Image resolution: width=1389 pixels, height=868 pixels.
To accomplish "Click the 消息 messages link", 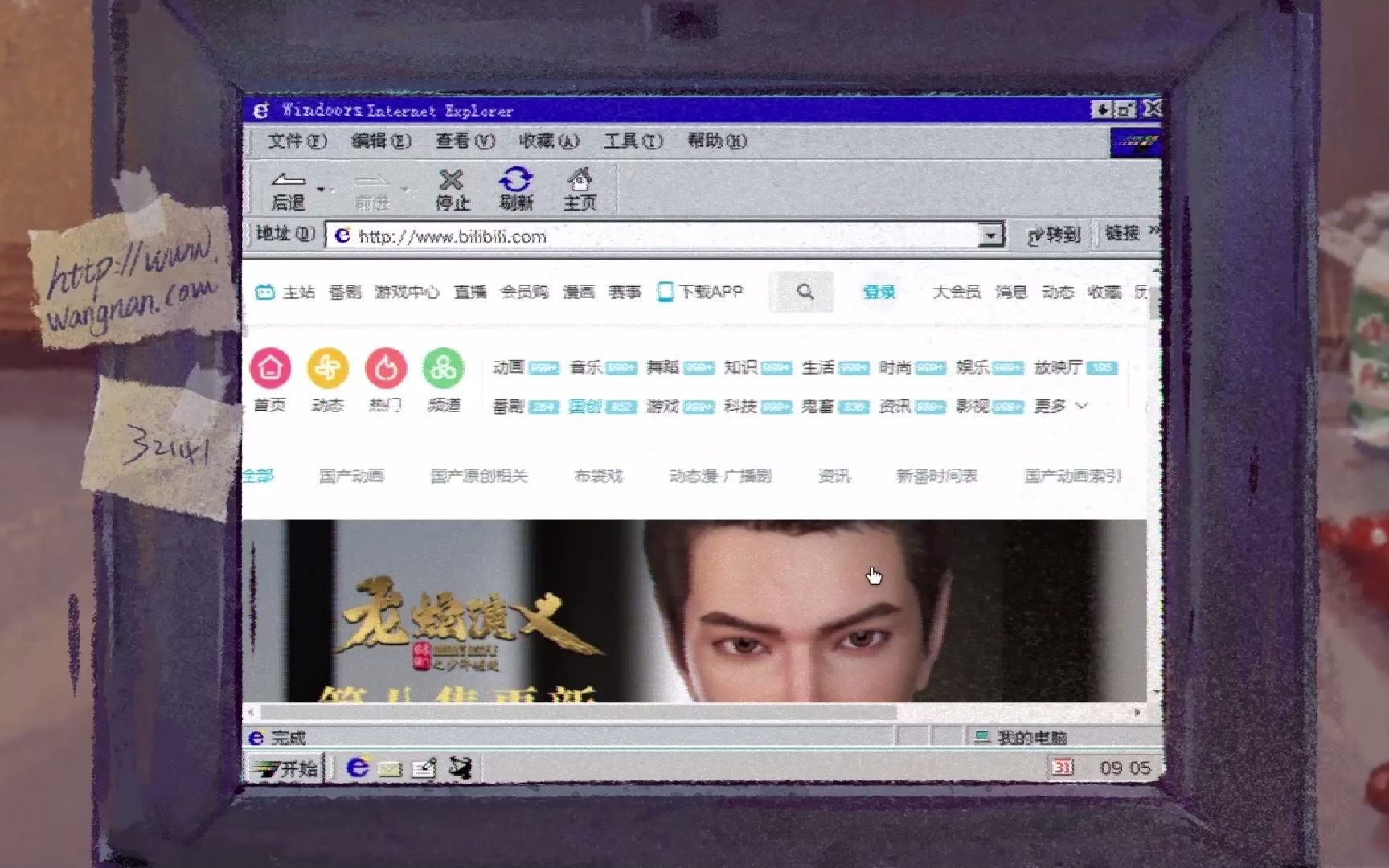I will (x=1011, y=292).
